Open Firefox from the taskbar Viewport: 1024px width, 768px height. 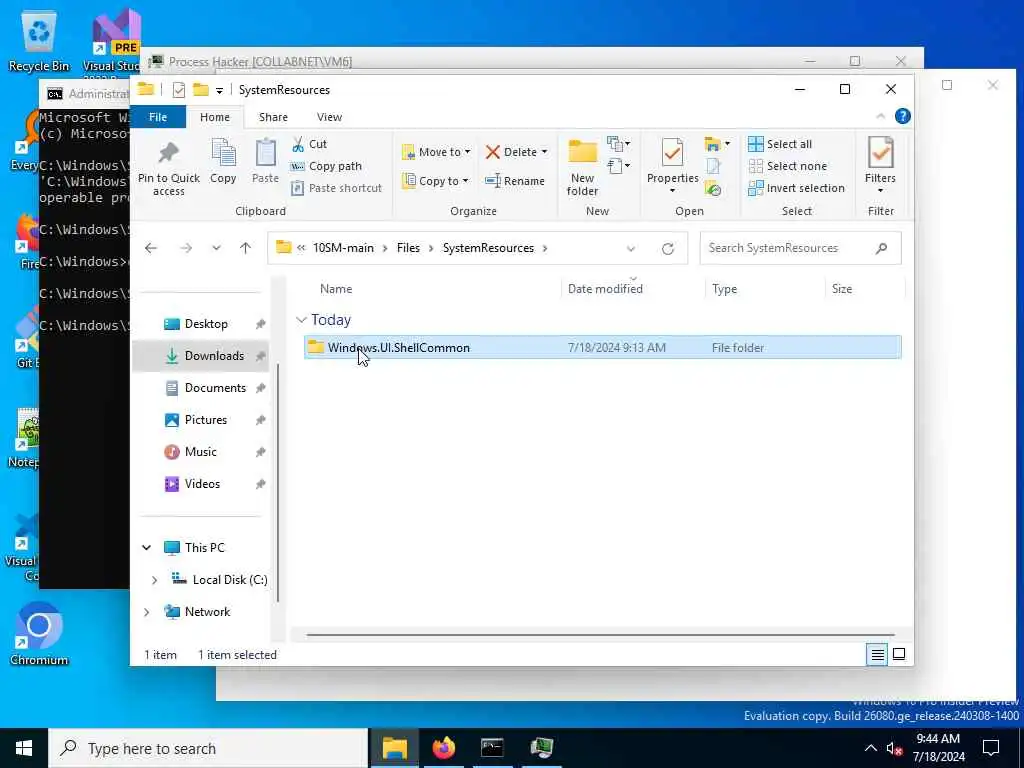click(x=443, y=748)
